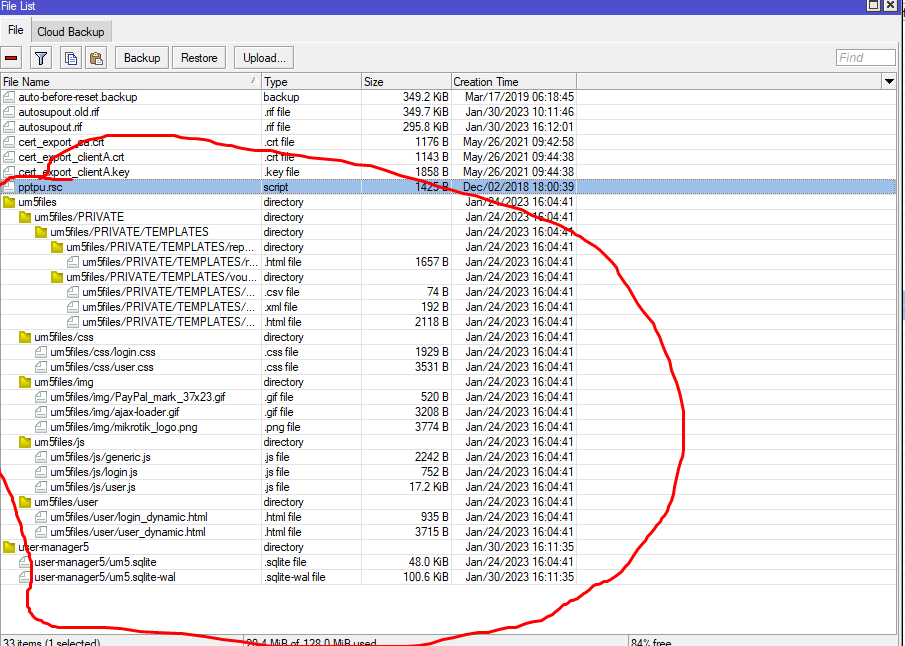This screenshot has height=646, width=905.
Task: Click the um5files/img folder icon
Action: 25,382
